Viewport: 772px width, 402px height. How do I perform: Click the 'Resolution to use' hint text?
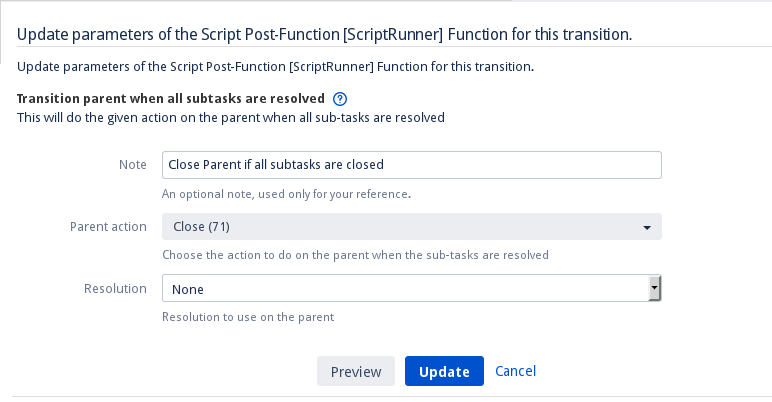247,317
